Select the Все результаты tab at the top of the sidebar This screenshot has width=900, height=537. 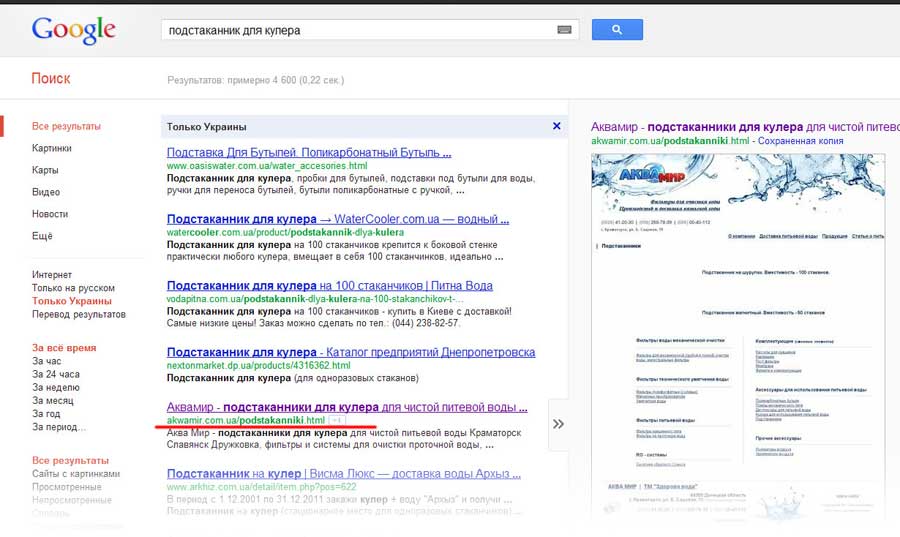(66, 126)
